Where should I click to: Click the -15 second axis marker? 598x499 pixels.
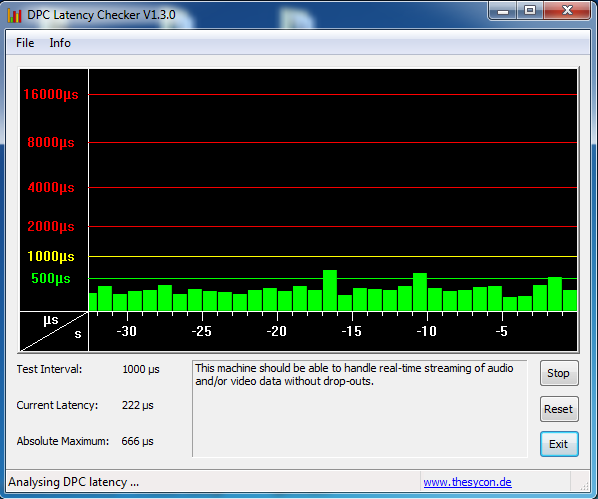coord(351,331)
